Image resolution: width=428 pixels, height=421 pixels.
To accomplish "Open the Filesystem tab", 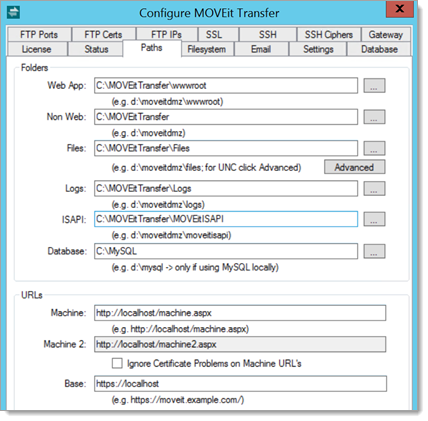I will (207, 49).
